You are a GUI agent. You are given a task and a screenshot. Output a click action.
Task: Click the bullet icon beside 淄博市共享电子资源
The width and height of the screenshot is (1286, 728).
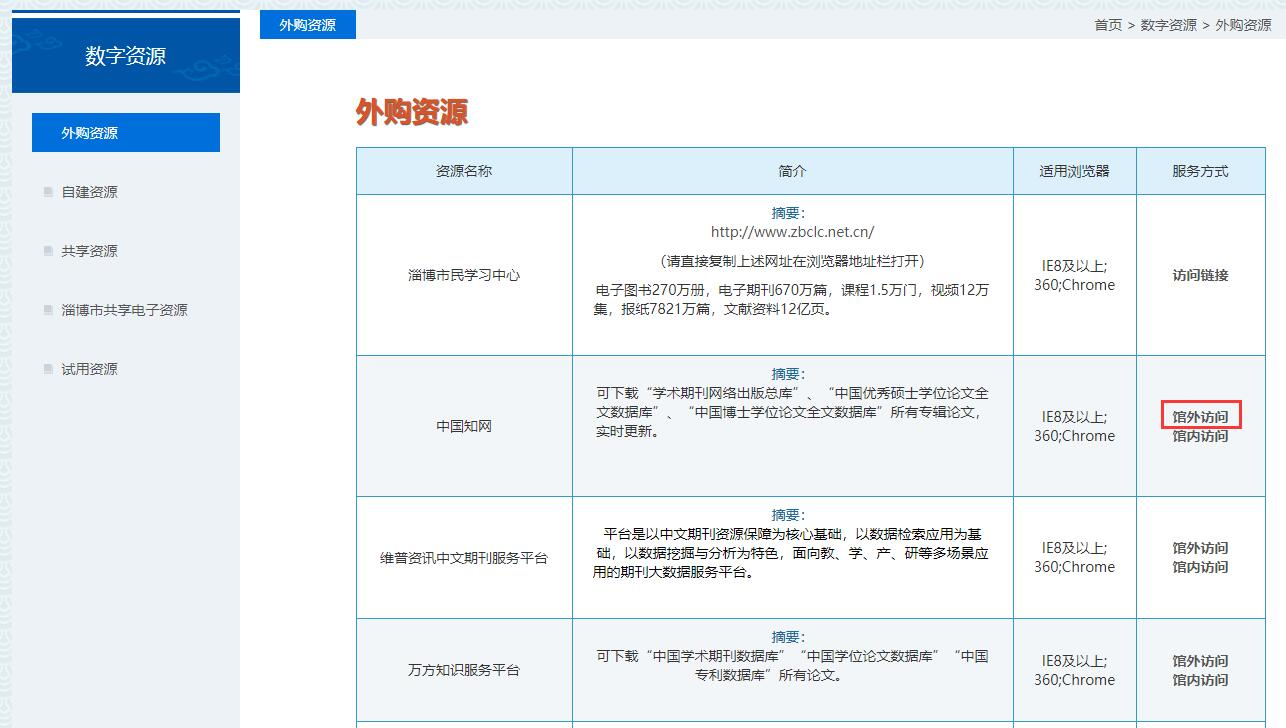pyautogui.click(x=48, y=310)
